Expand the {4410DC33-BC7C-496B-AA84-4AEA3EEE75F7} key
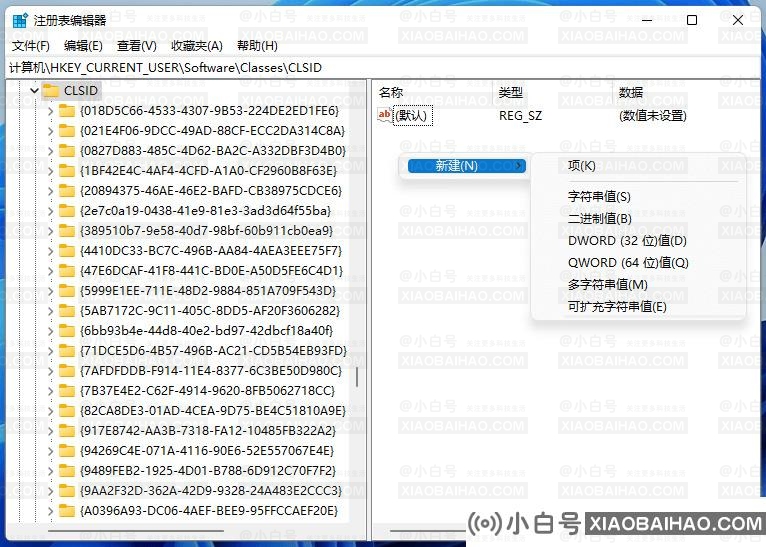The height and width of the screenshot is (547, 766). click(x=50, y=252)
